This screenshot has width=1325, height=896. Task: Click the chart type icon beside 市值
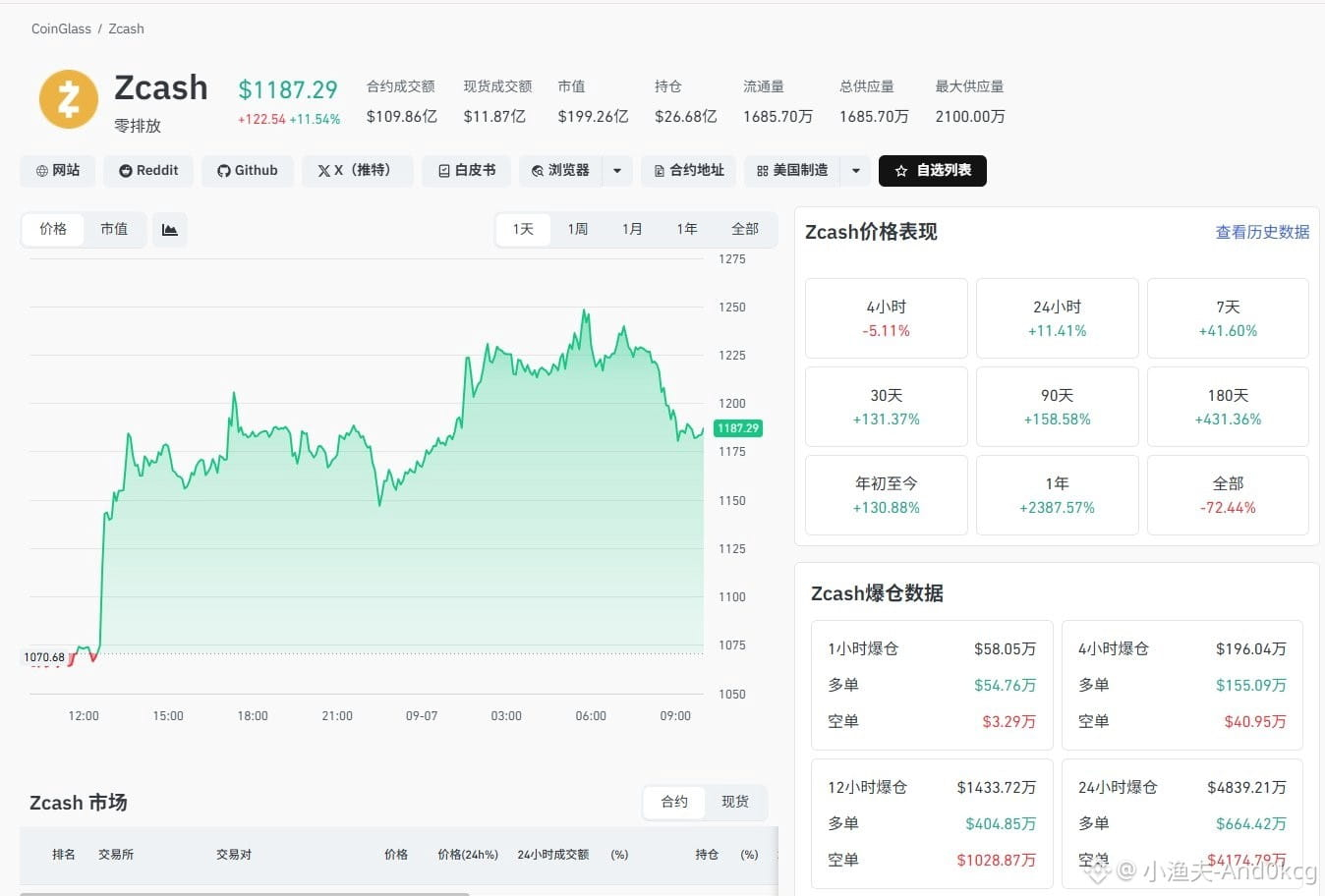tap(170, 230)
